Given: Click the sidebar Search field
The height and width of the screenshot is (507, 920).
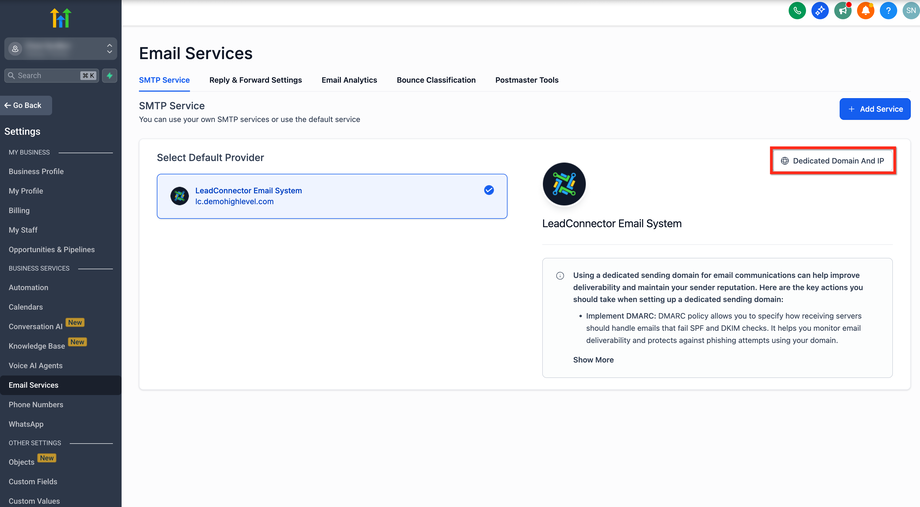Looking at the screenshot, I should click(x=45, y=75).
